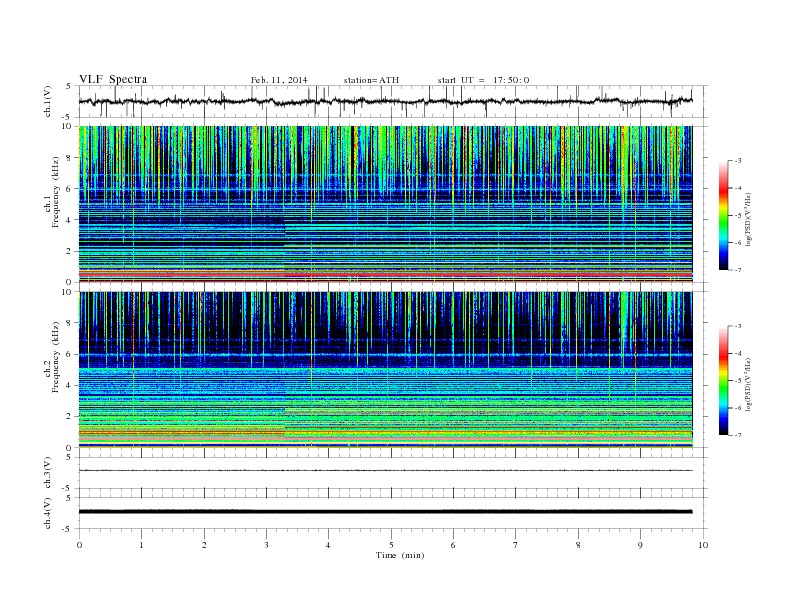Click time-axis tick label "0"
Screen dimensions: 792x612
pyautogui.click(x=79, y=545)
